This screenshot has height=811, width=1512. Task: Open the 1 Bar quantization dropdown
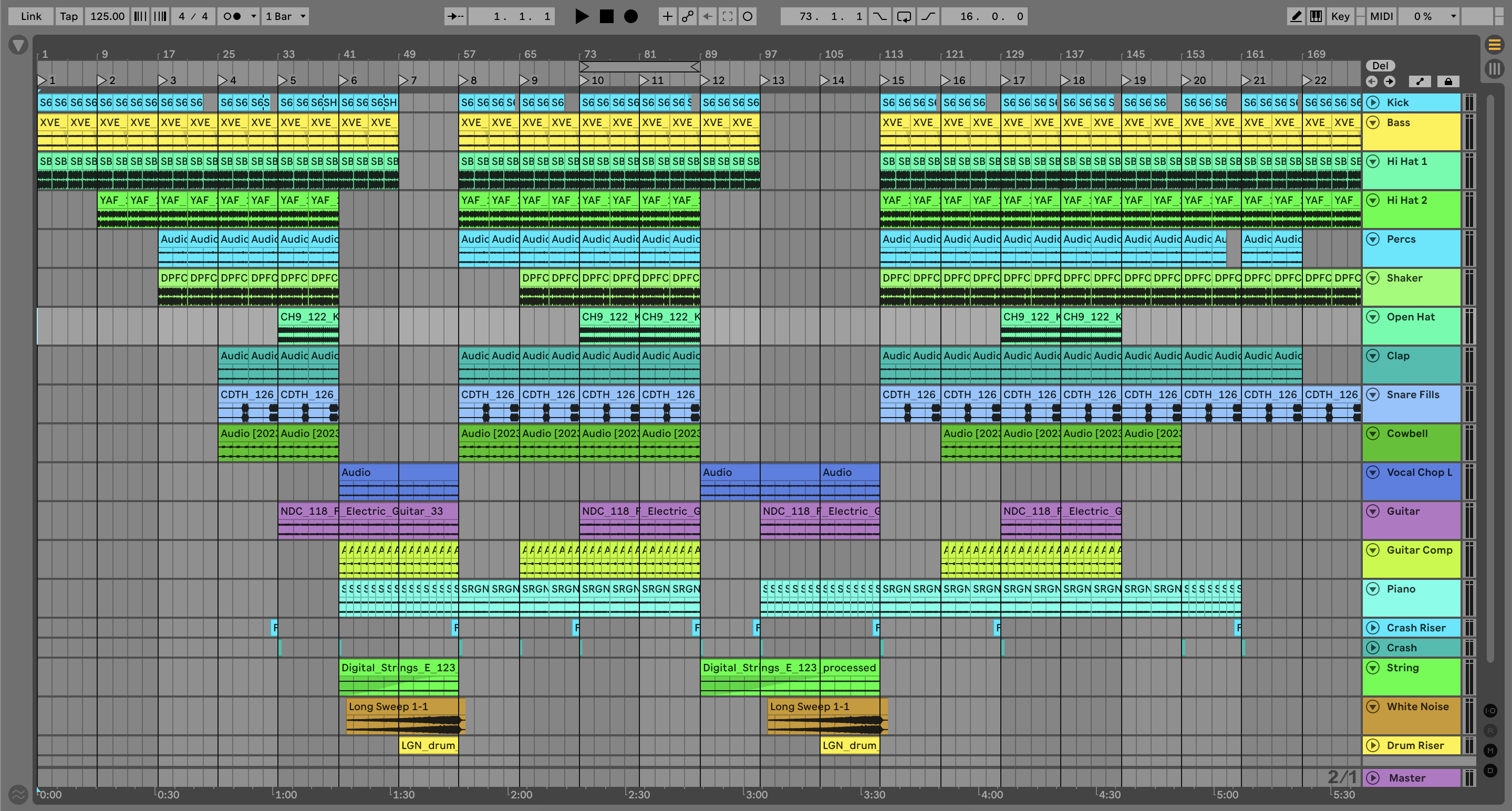click(x=285, y=16)
